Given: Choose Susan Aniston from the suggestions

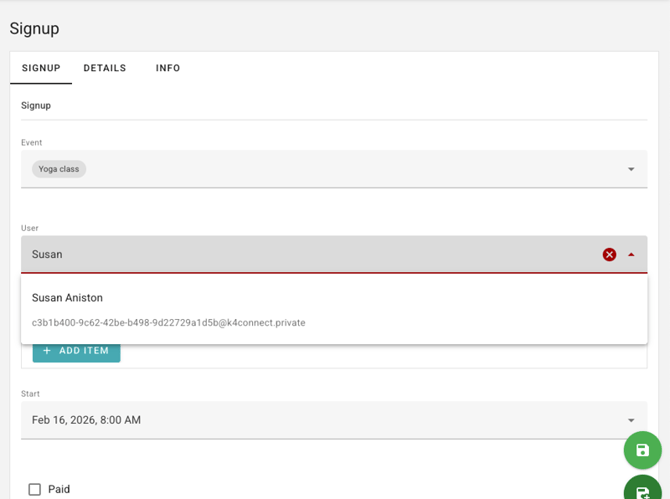Looking at the screenshot, I should pos(67,298).
